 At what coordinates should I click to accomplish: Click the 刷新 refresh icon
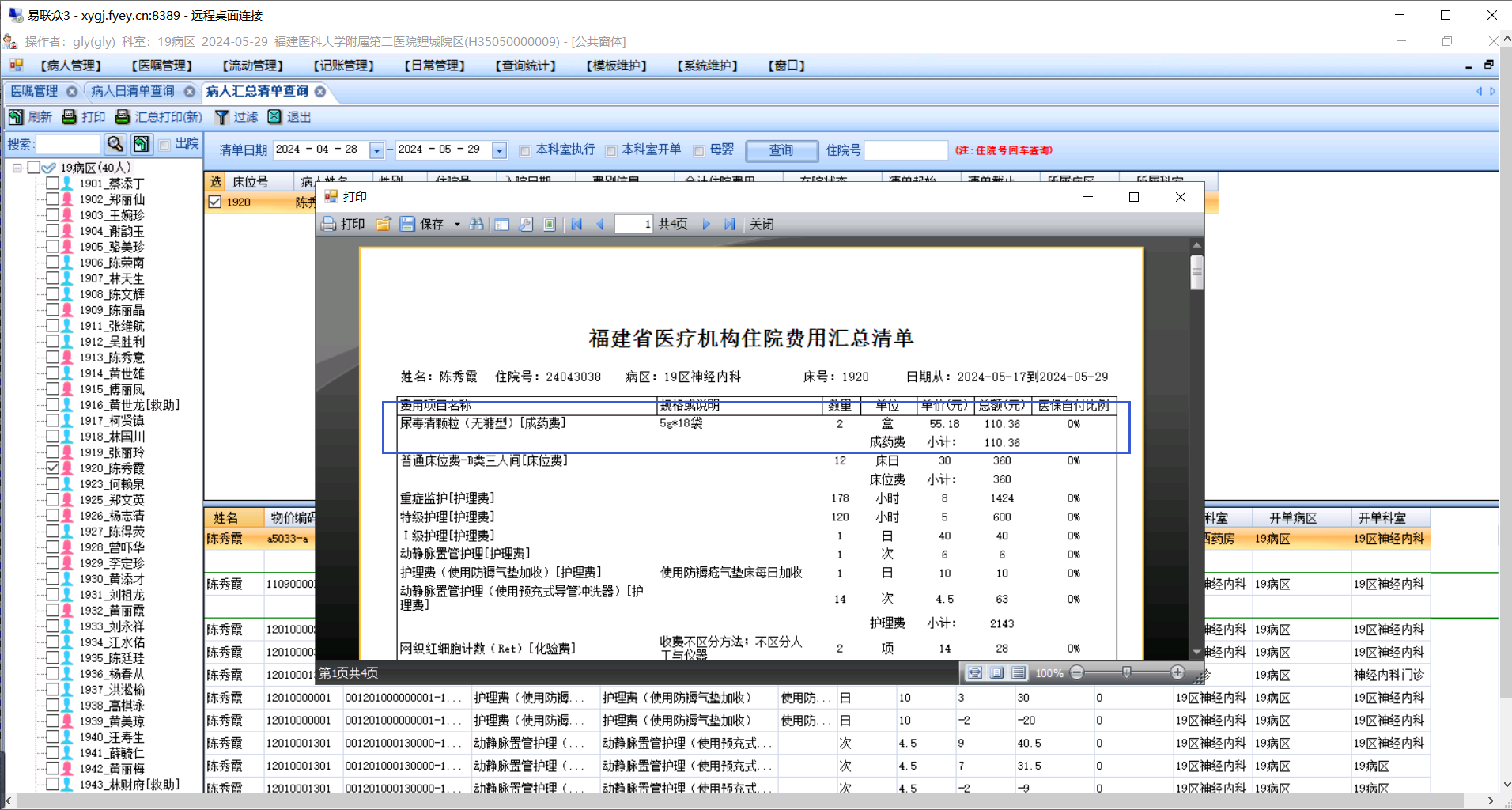coord(16,117)
